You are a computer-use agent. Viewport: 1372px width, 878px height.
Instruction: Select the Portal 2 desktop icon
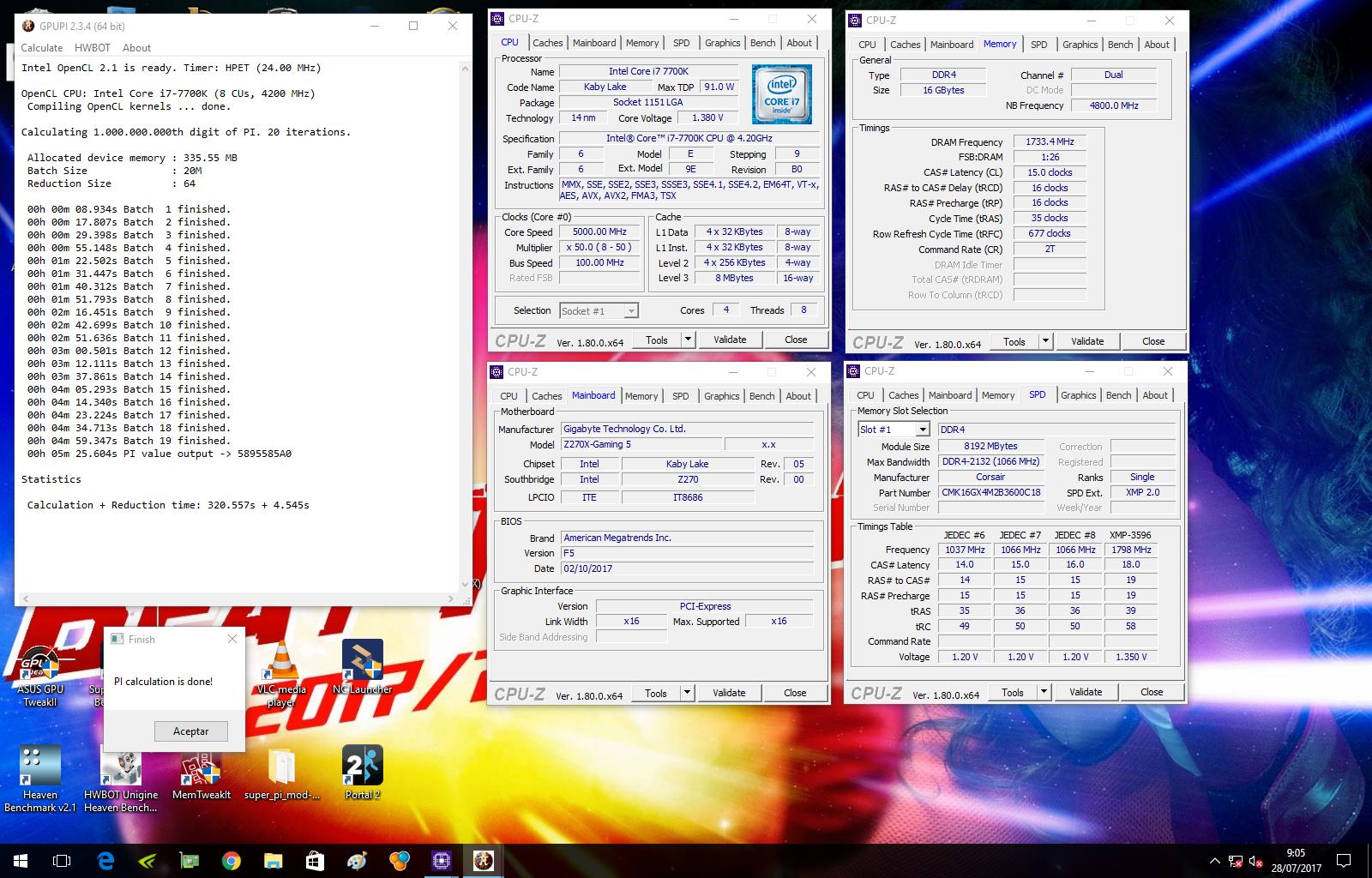click(x=362, y=773)
